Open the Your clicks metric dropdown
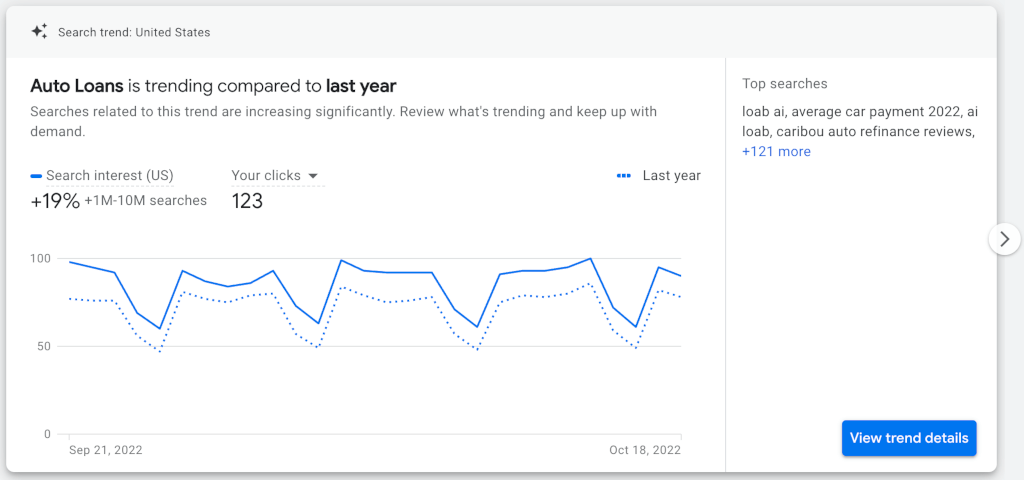The width and height of the screenshot is (1024, 480). click(x=275, y=176)
